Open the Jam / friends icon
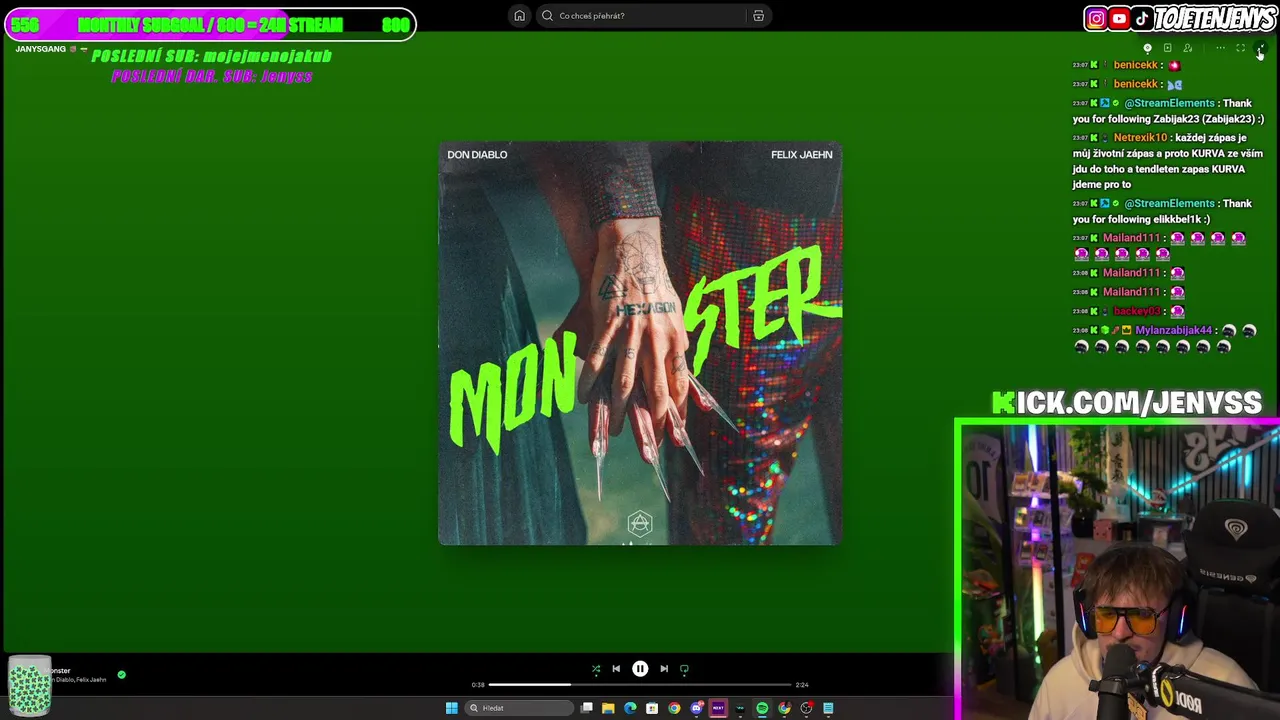This screenshot has width=1280, height=720. (1187, 48)
